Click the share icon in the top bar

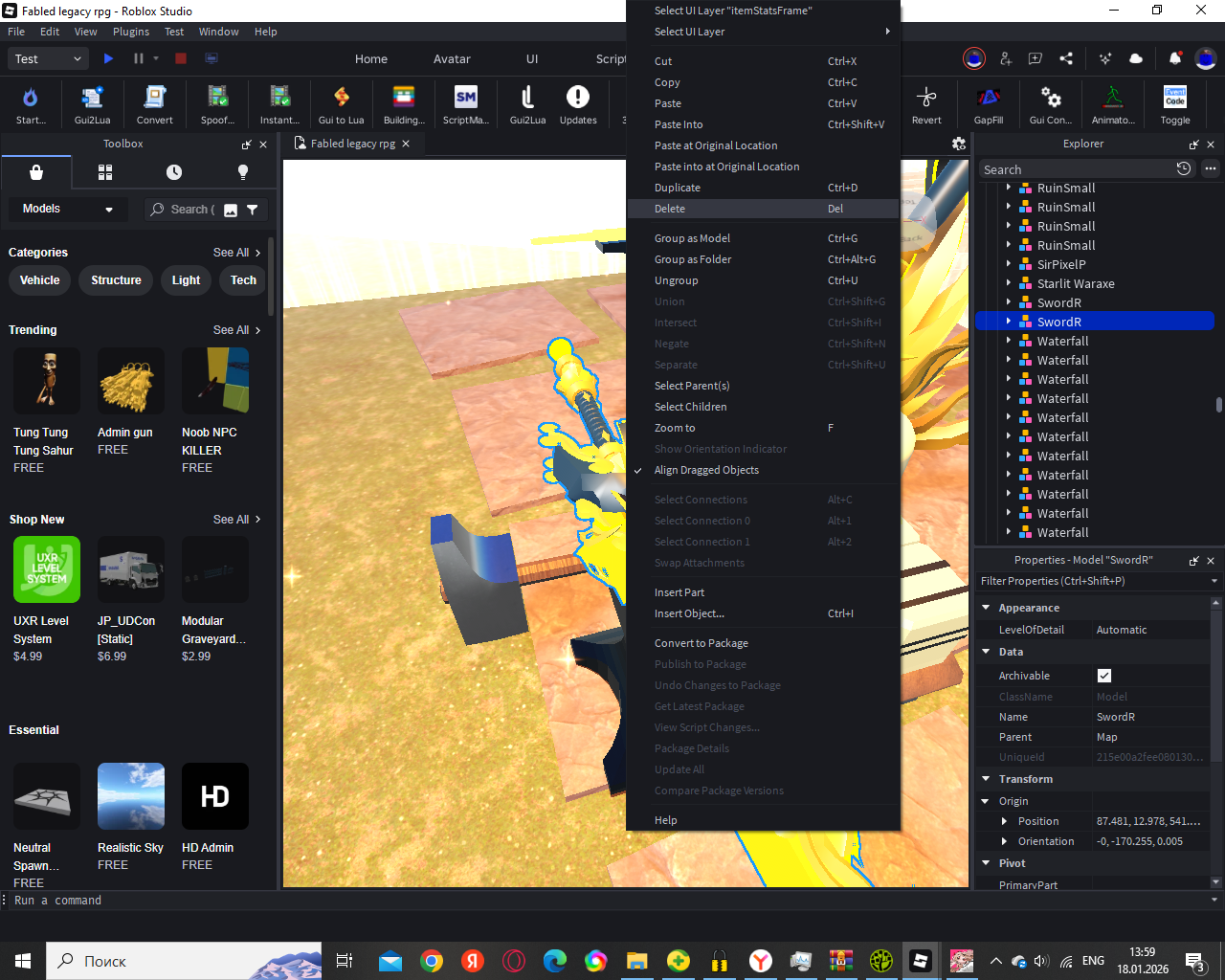(1066, 58)
